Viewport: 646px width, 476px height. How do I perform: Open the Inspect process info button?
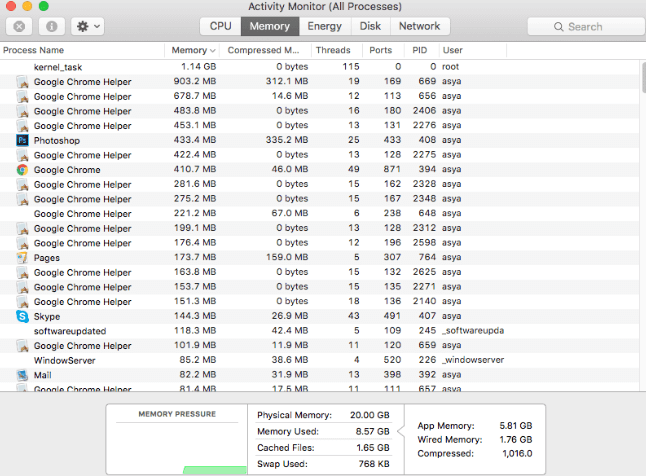tap(51, 26)
